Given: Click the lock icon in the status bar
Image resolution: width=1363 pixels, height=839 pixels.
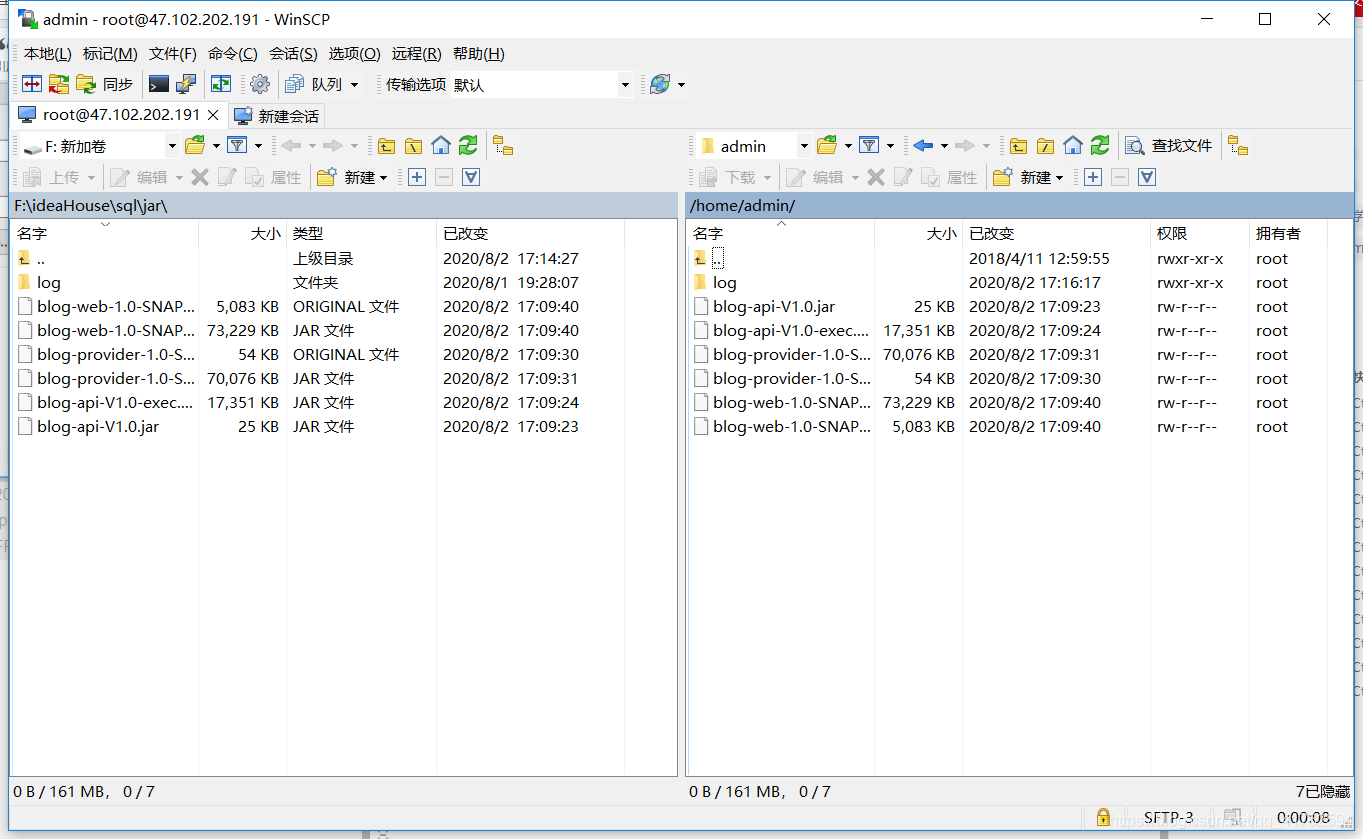Looking at the screenshot, I should pos(1103,817).
